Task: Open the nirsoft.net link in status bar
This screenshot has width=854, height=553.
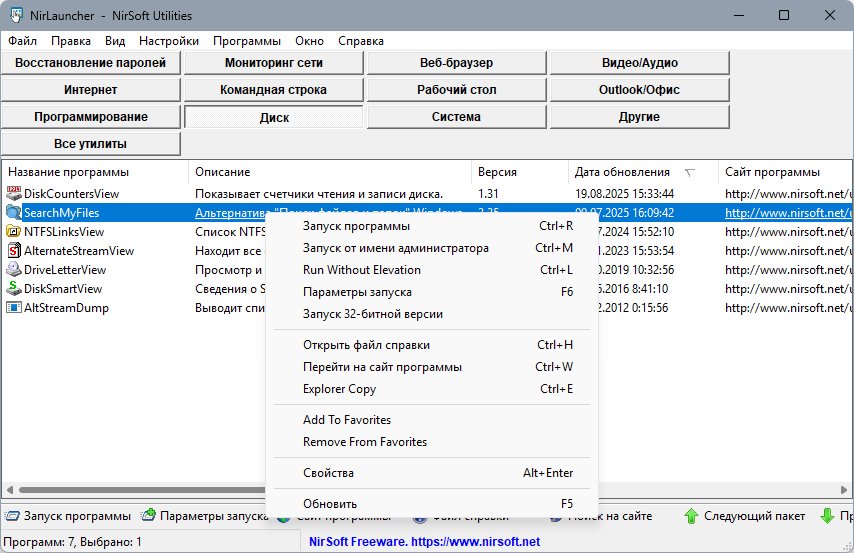Action: 426,541
